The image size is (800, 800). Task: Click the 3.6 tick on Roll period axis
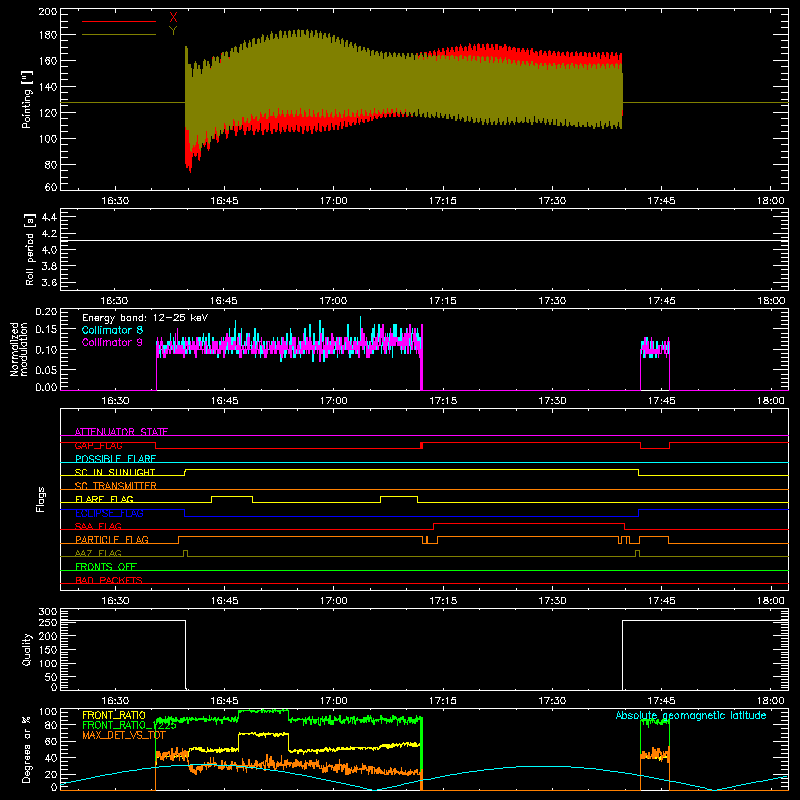click(x=49, y=283)
